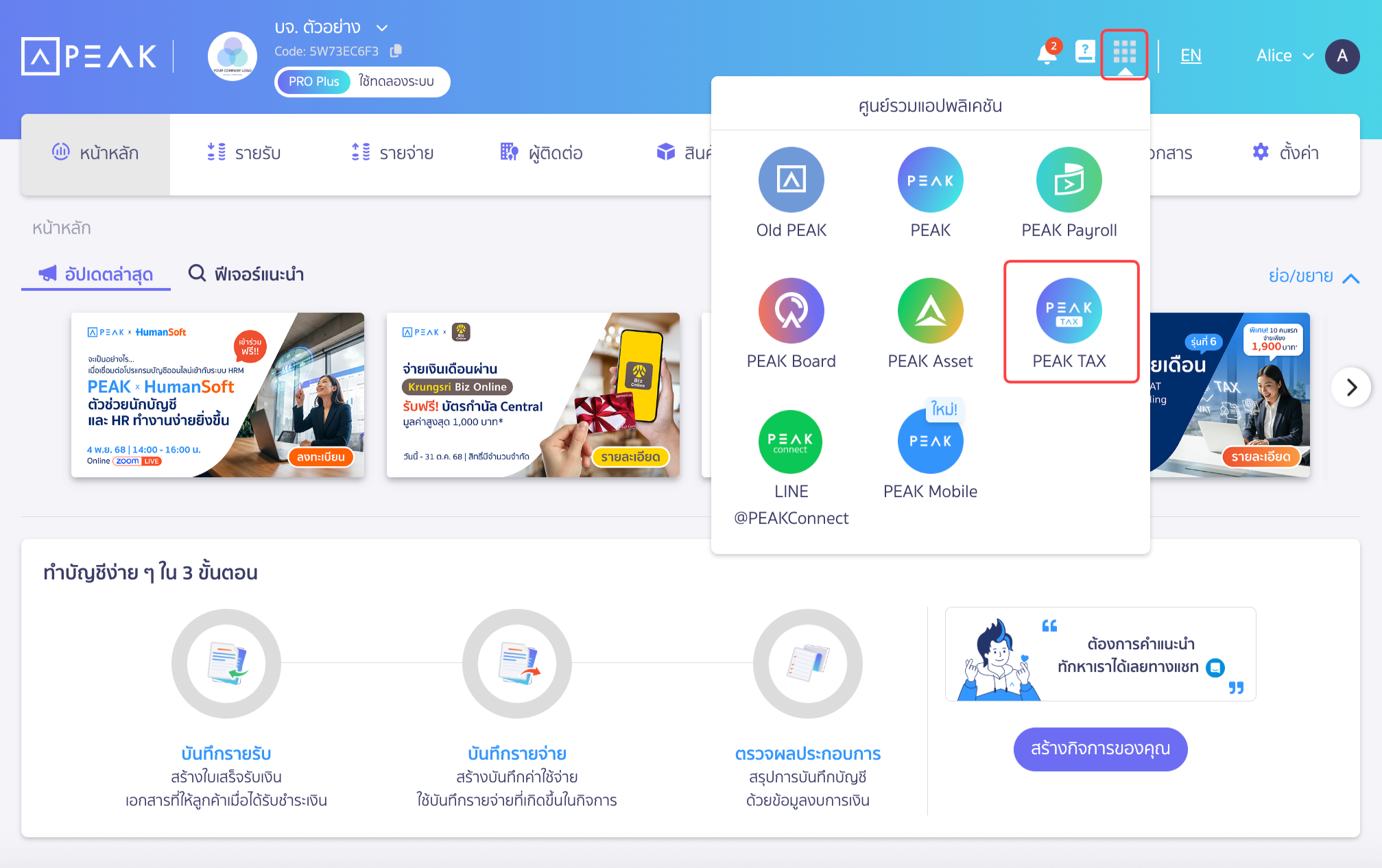Screen dimensions: 1382x868
Task: Open LINE @PEAKConnect app icon
Action: coord(791,442)
